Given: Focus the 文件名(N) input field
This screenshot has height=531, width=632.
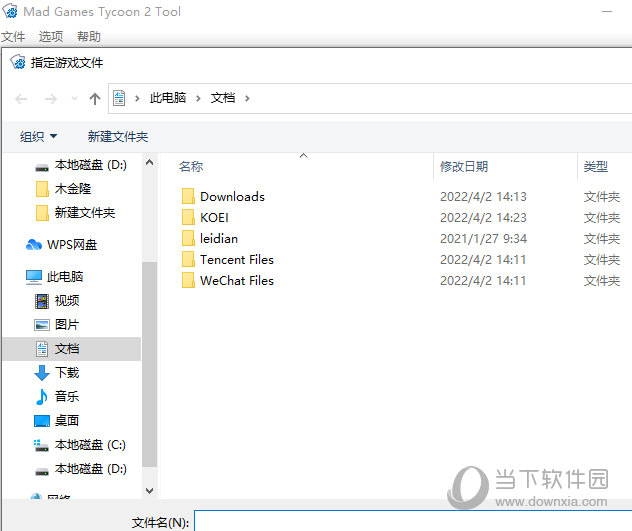Looking at the screenshot, I should [413, 521].
